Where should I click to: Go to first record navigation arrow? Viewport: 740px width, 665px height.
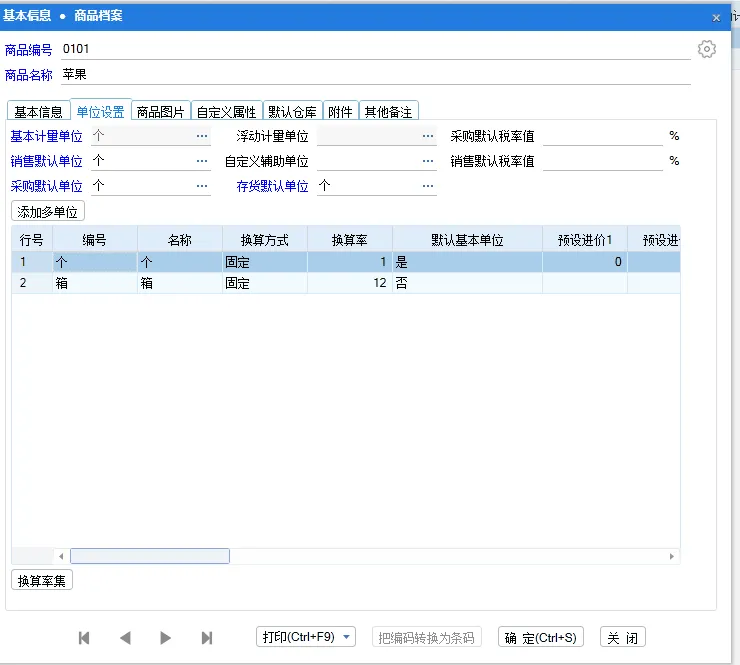point(84,638)
